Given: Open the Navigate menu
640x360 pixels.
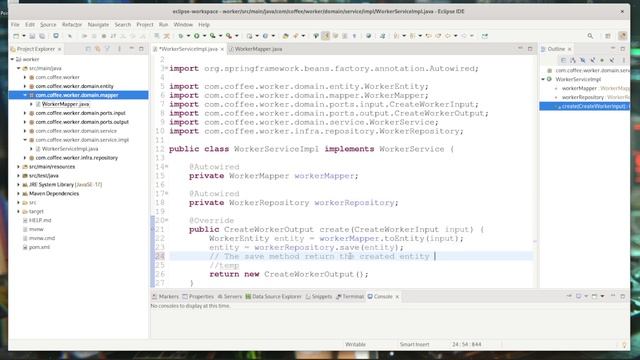Looking at the screenshot, I should [x=98, y=24].
